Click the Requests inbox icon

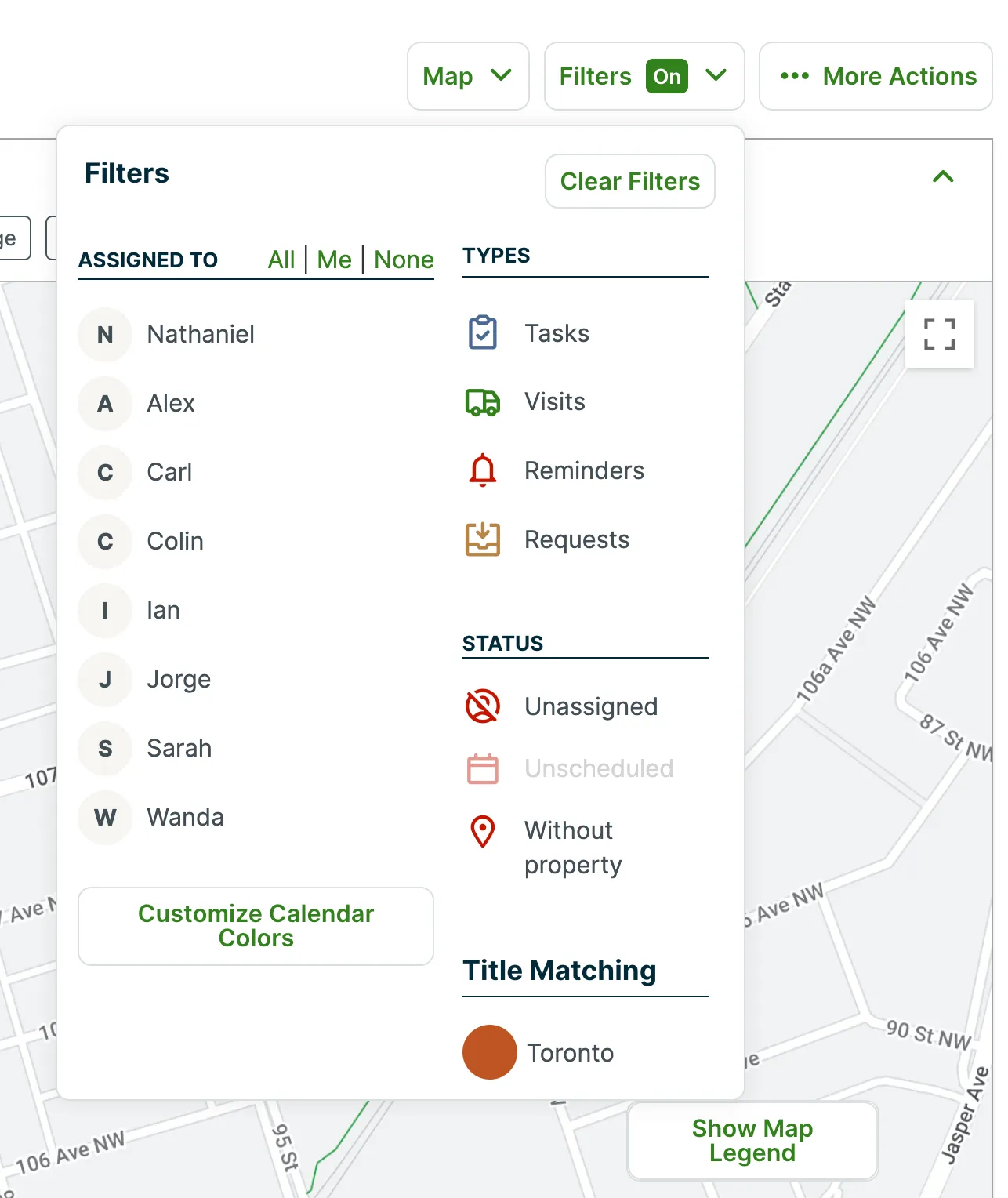[x=483, y=539]
